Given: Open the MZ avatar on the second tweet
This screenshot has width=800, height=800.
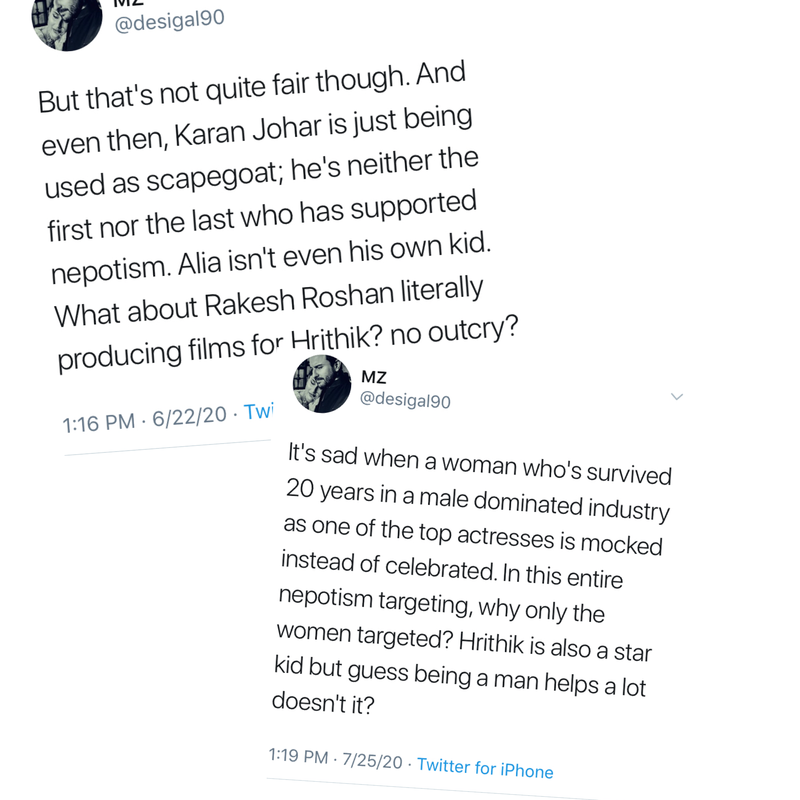Looking at the screenshot, I should pyautogui.click(x=322, y=384).
